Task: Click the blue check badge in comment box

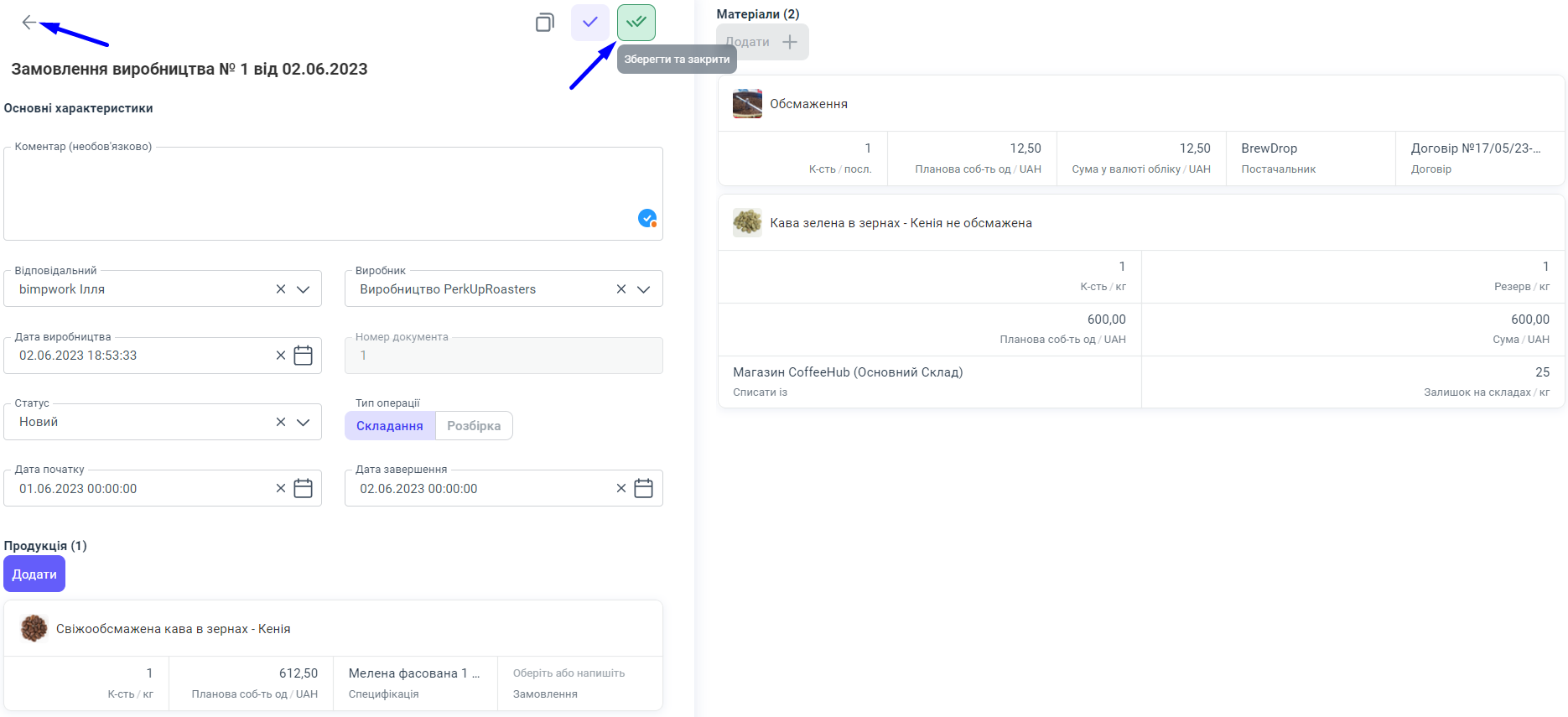Action: point(646,218)
